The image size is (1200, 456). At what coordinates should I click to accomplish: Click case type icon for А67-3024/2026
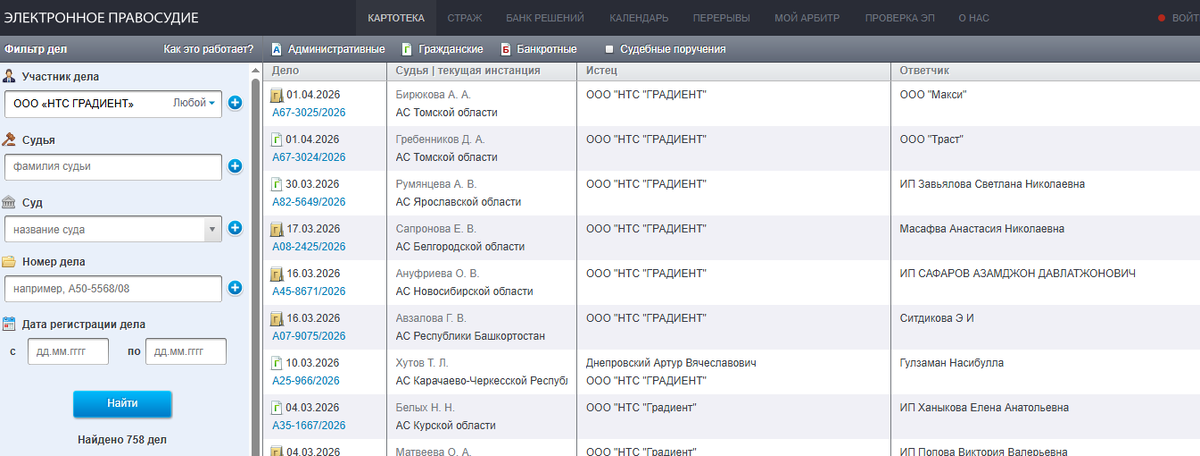(277, 140)
